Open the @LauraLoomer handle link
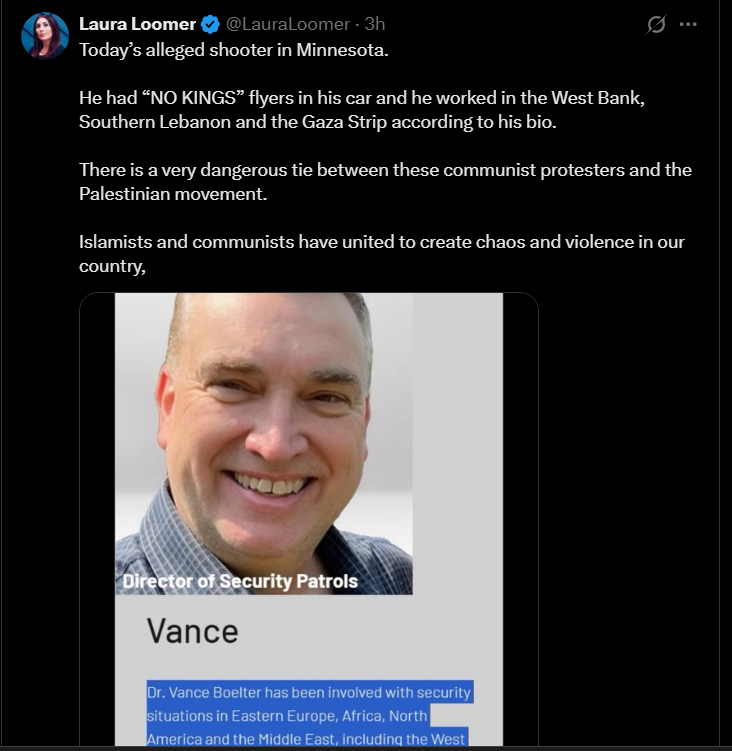The width and height of the screenshot is (732, 751). tap(287, 24)
